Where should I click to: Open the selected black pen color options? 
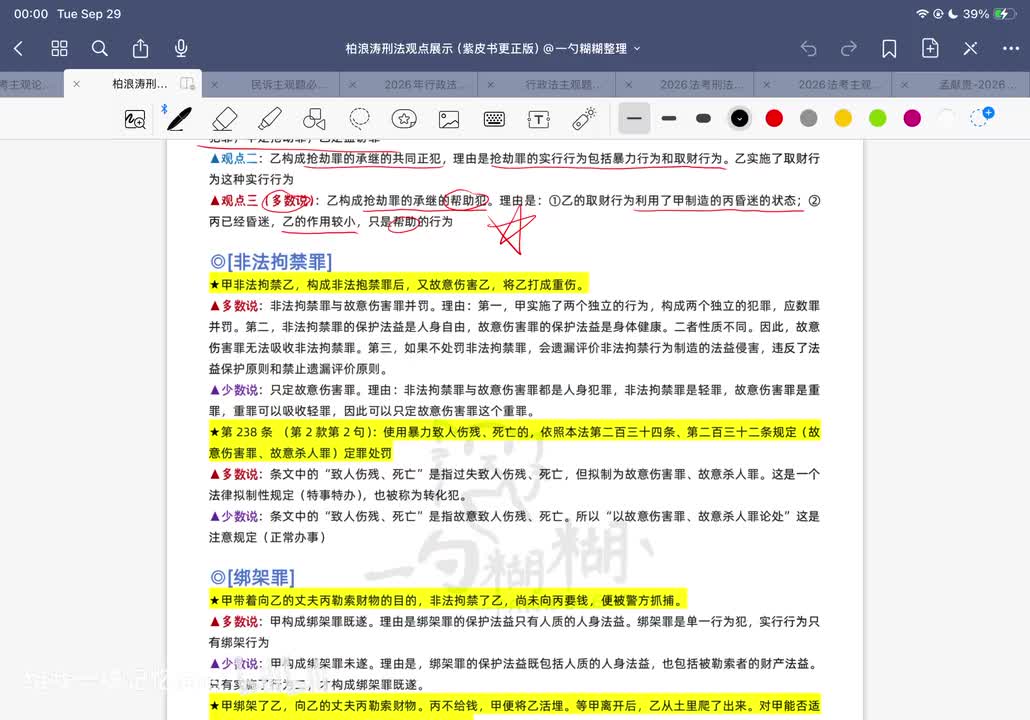click(x=739, y=118)
